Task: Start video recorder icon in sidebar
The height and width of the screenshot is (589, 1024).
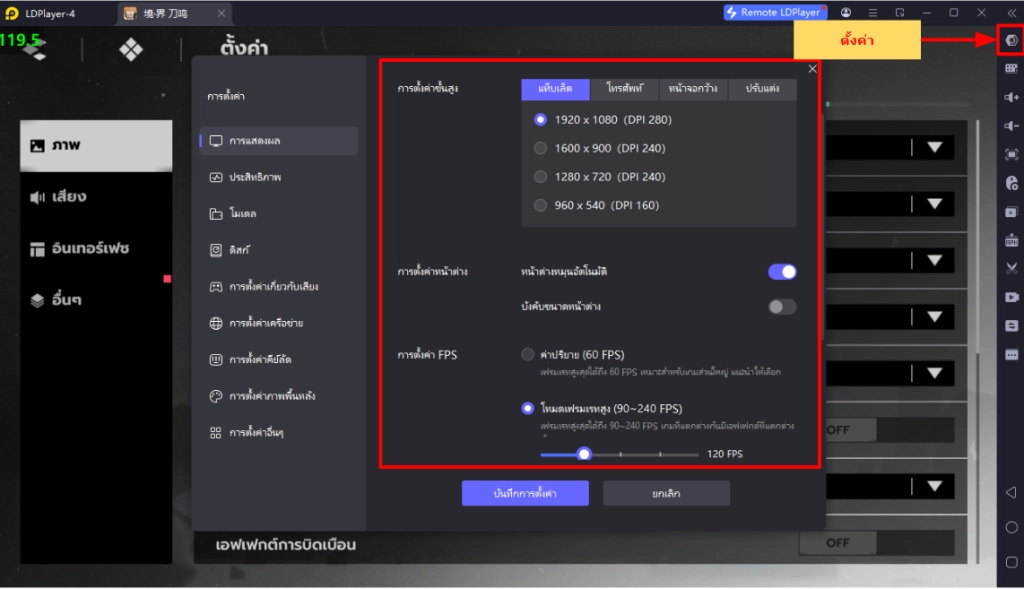Action: [1011, 297]
